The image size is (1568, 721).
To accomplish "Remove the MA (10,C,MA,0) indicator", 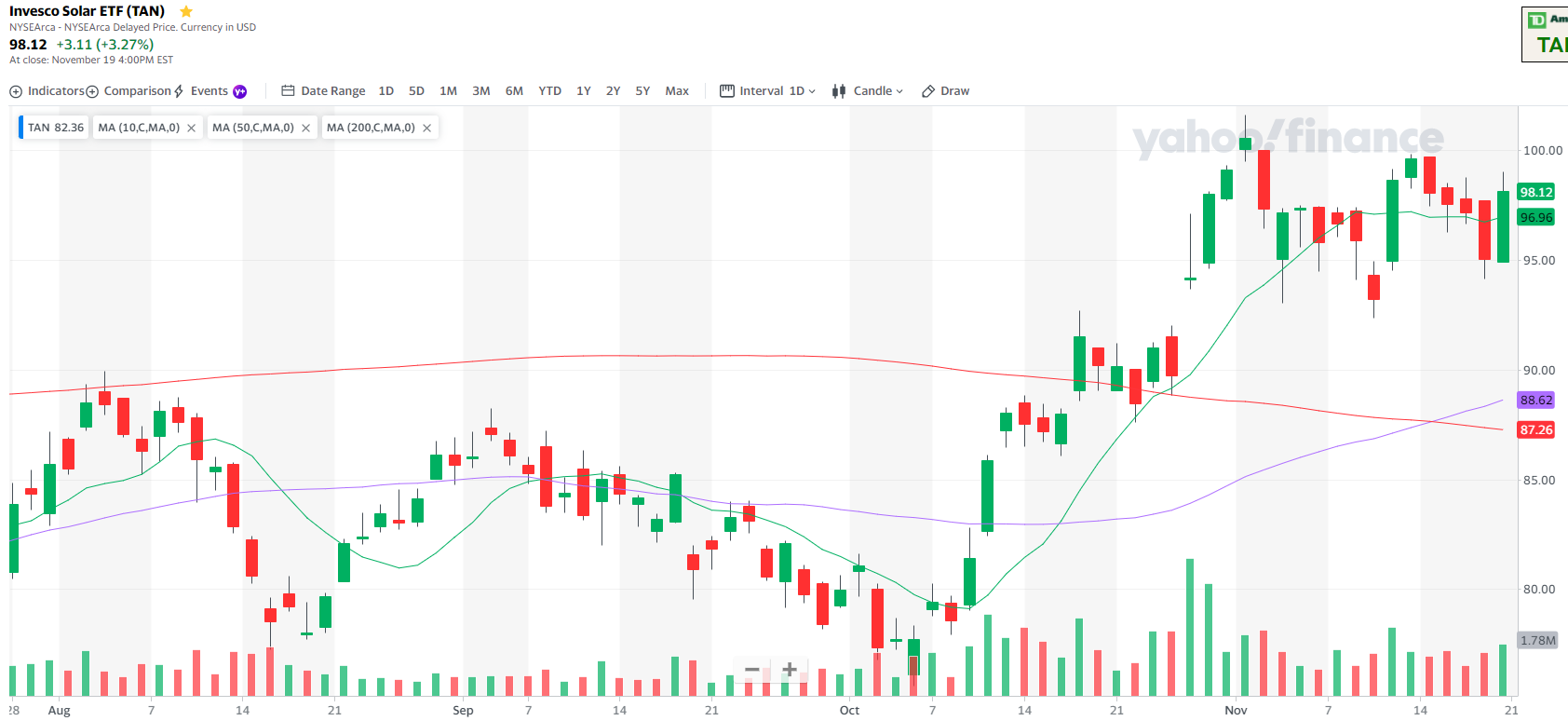I will coord(191,129).
